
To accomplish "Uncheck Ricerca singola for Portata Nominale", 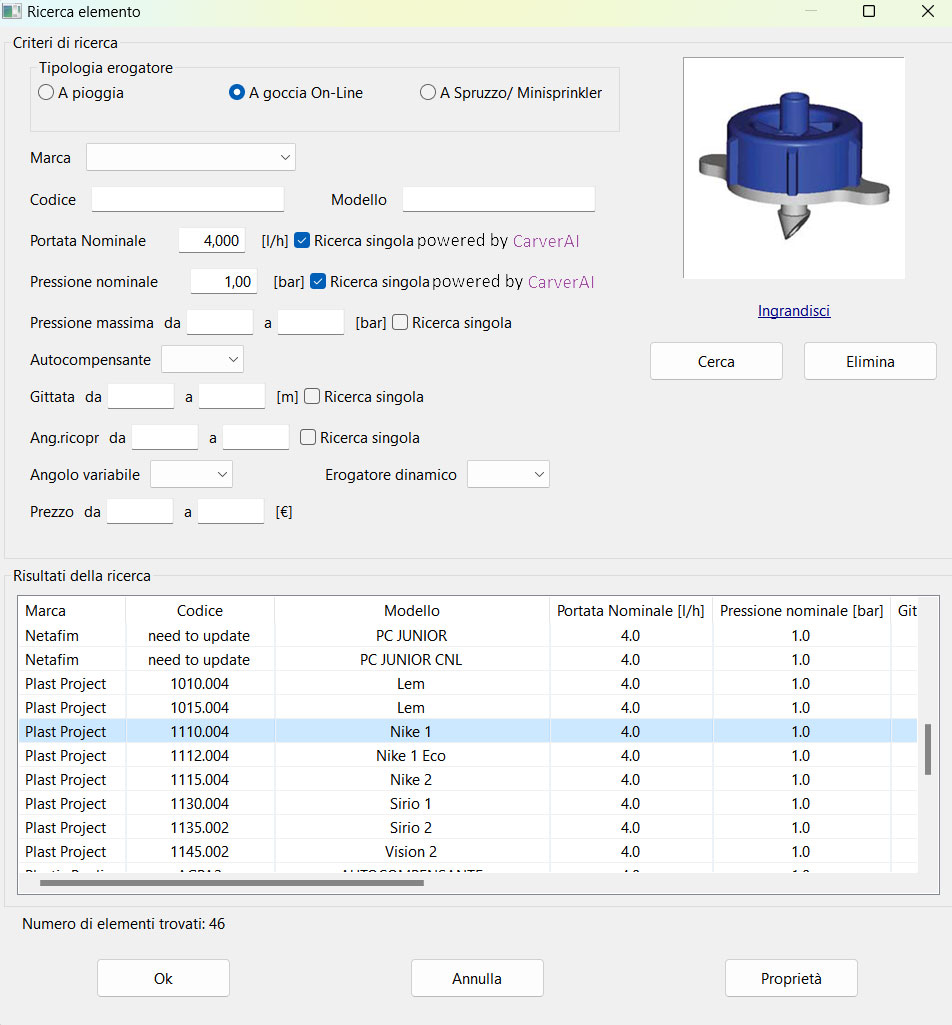I will click(x=302, y=241).
